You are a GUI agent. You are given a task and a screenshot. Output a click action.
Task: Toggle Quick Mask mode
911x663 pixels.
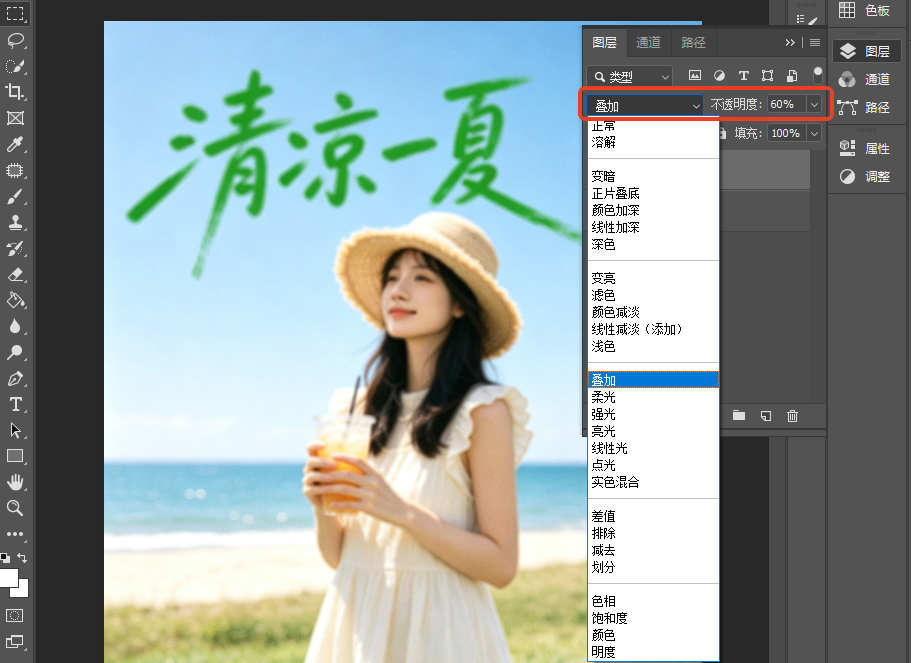coord(15,615)
